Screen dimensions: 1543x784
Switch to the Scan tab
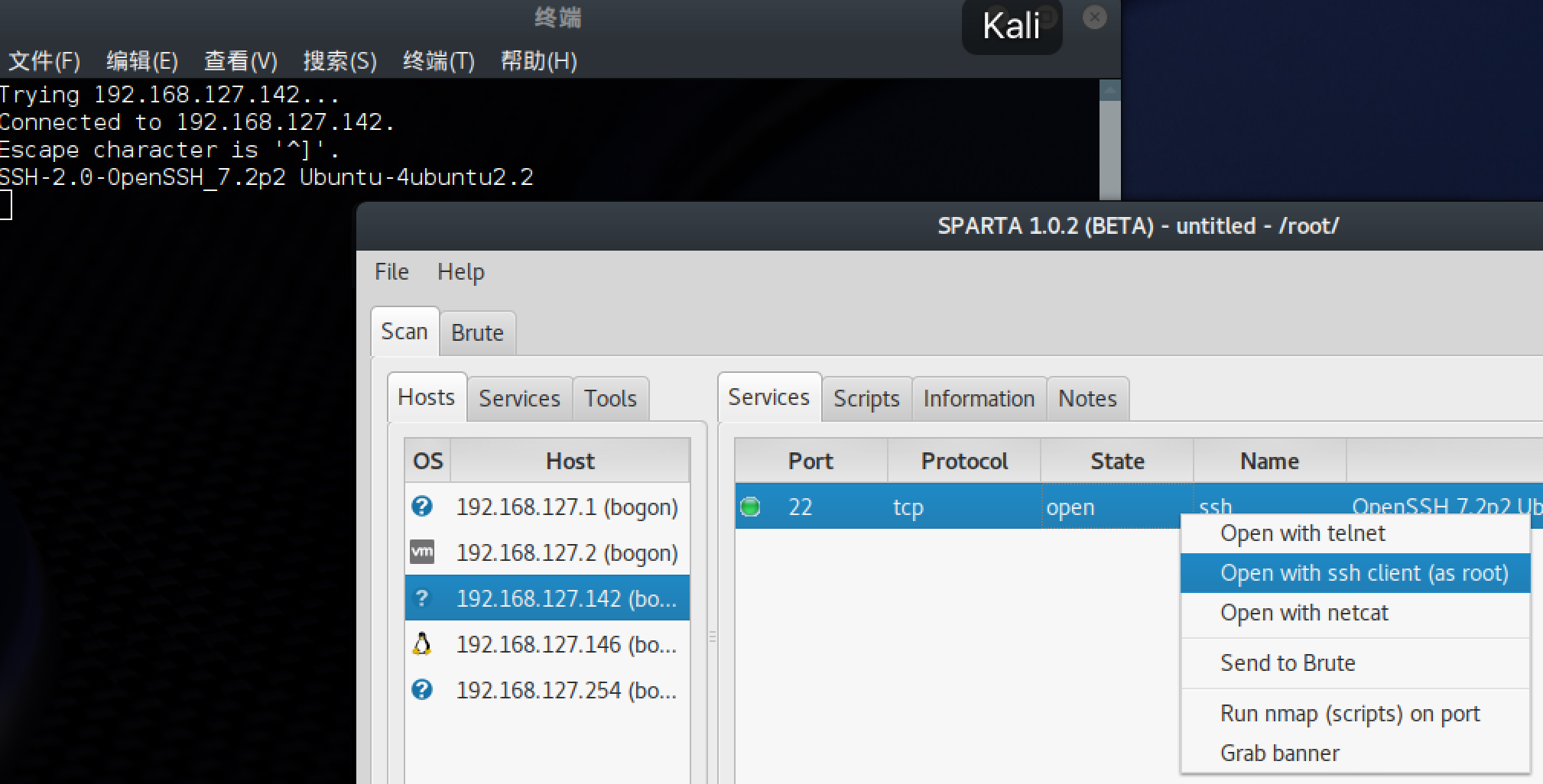coord(404,332)
